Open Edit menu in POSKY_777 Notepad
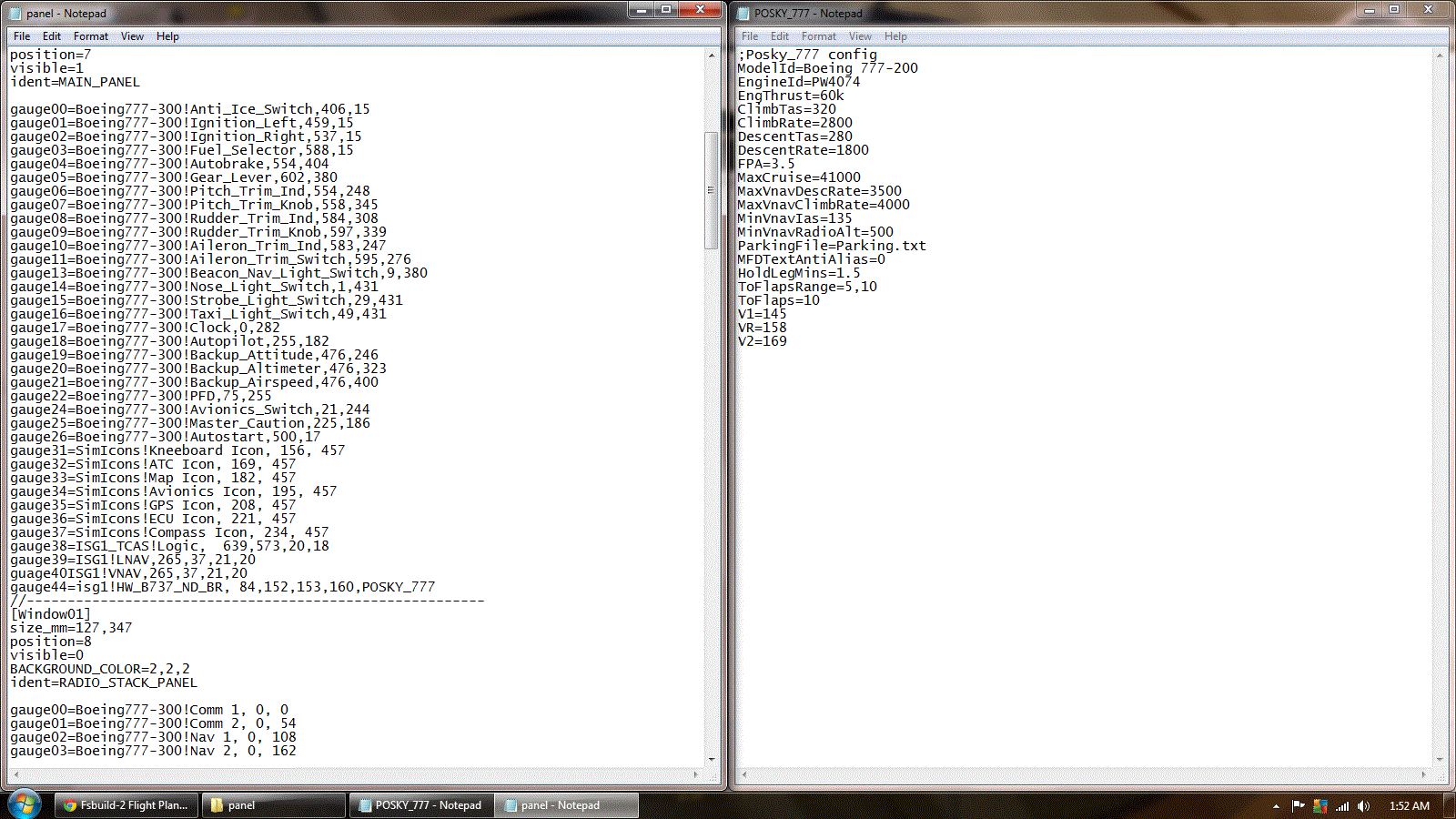This screenshot has height=819, width=1456. point(780,36)
